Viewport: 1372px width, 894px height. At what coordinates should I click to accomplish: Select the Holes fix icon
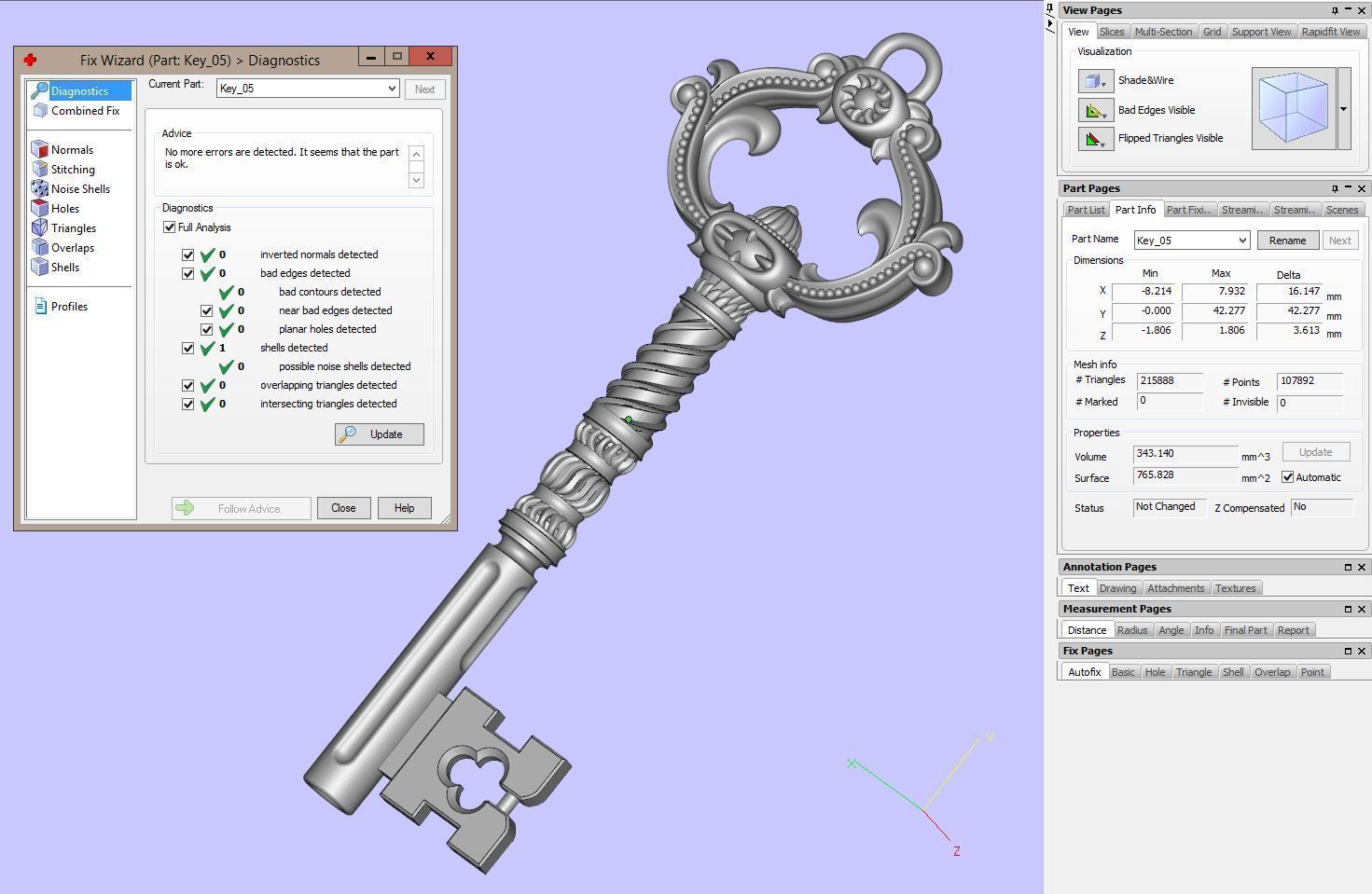[39, 209]
